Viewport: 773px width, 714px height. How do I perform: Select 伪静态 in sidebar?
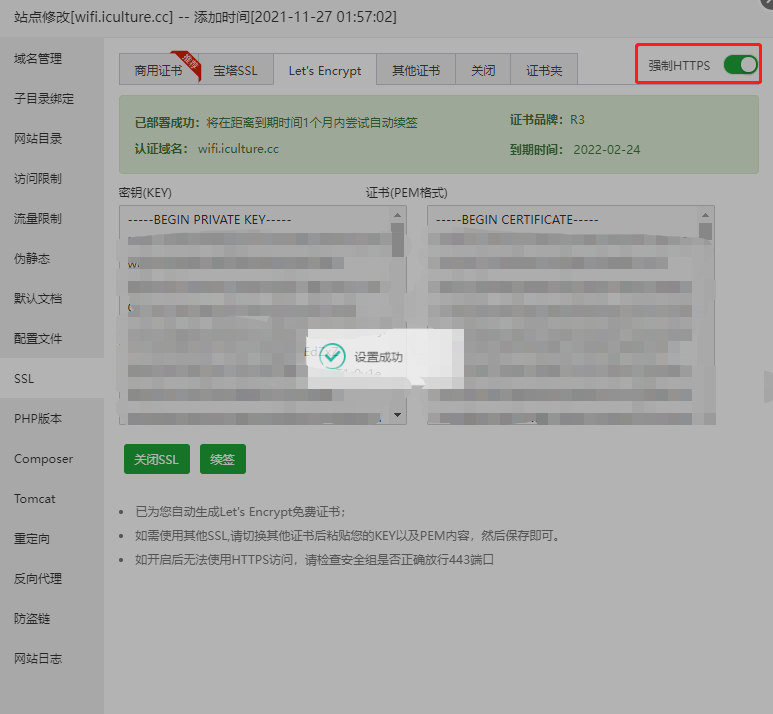point(32,258)
